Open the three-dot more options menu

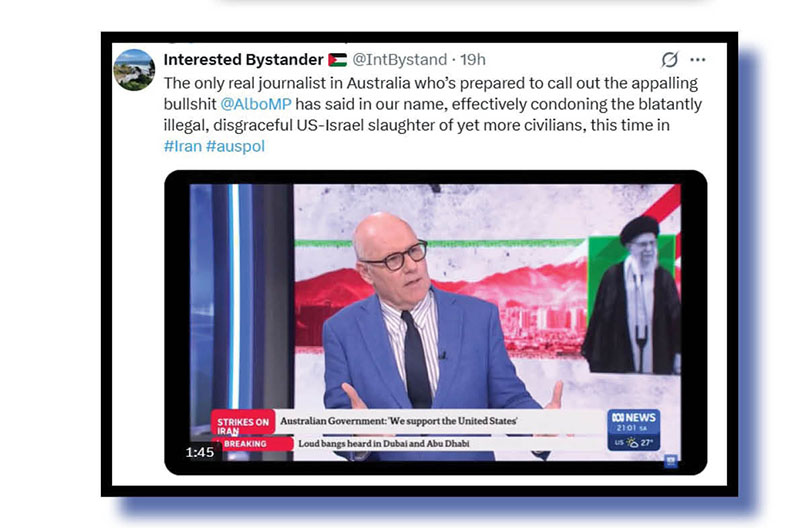(698, 60)
